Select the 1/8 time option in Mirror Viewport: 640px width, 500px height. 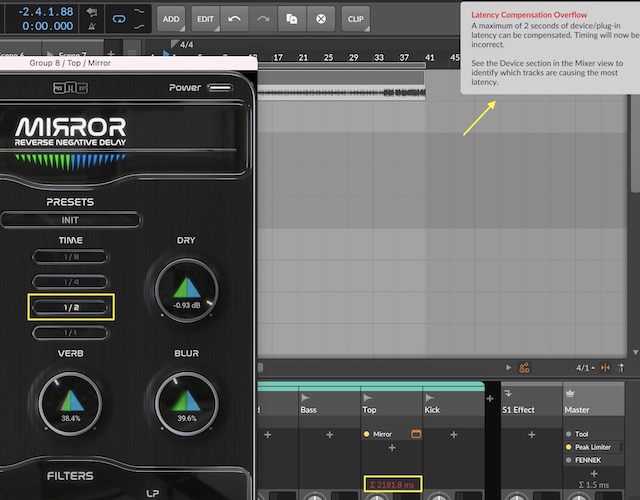[71, 257]
